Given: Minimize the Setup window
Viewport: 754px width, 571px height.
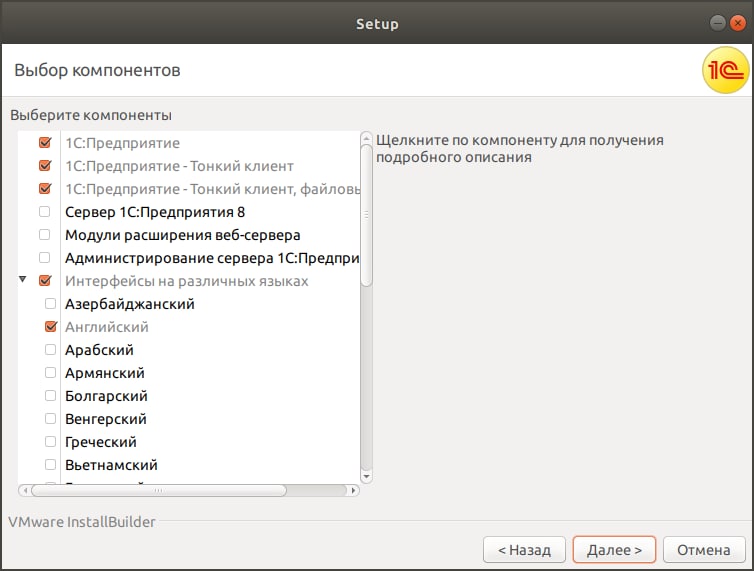Looking at the screenshot, I should [717, 23].
